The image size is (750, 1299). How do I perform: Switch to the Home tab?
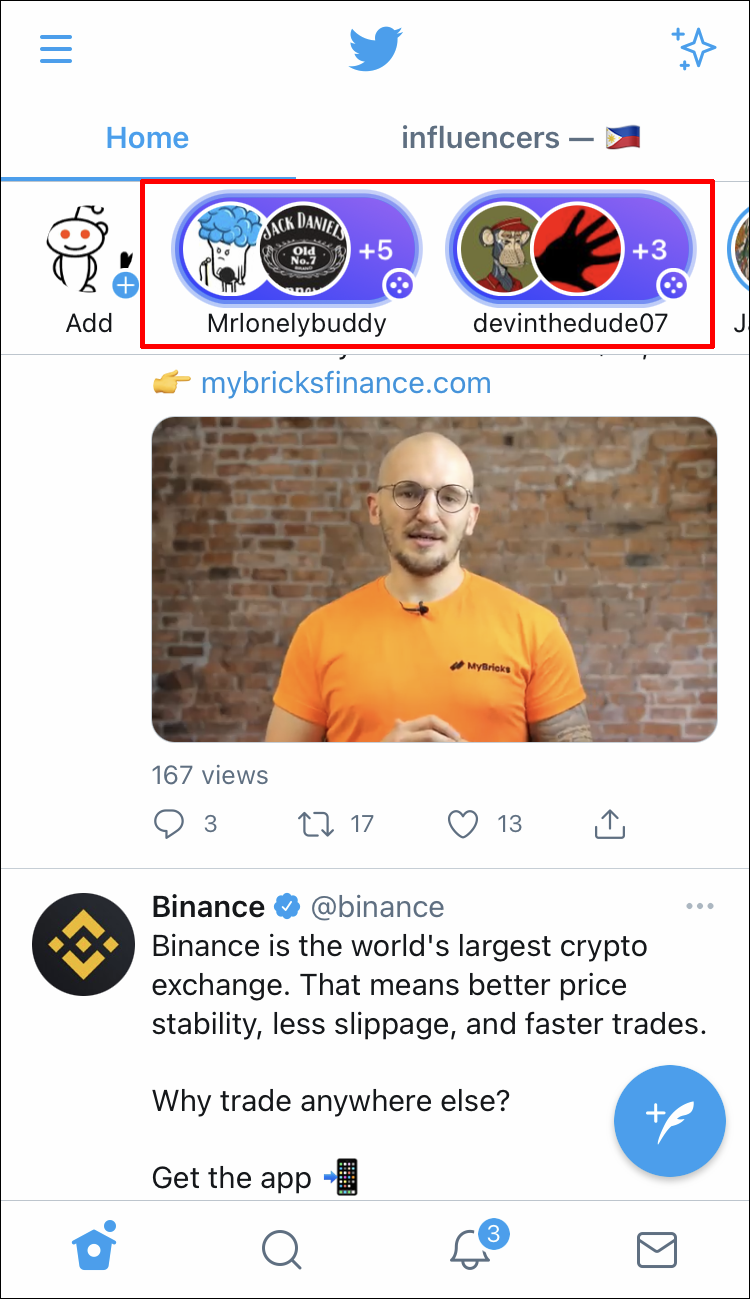click(x=147, y=138)
